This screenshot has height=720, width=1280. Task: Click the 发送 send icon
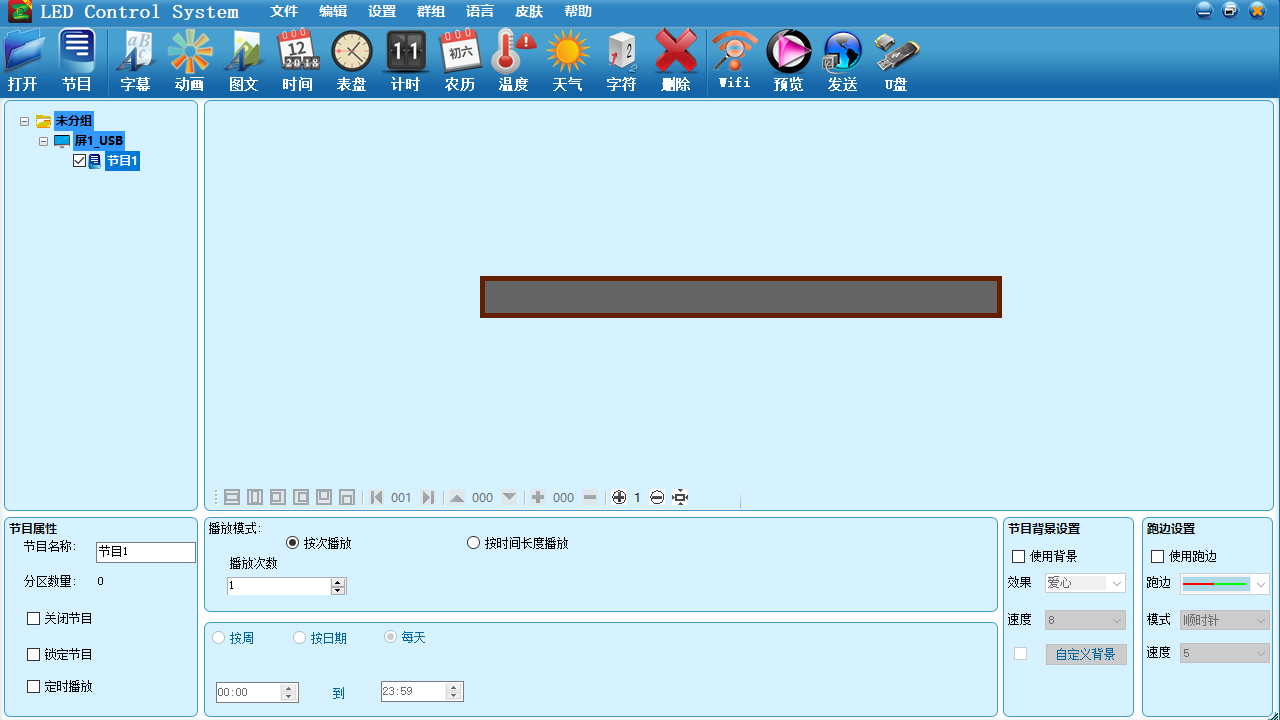coord(842,60)
